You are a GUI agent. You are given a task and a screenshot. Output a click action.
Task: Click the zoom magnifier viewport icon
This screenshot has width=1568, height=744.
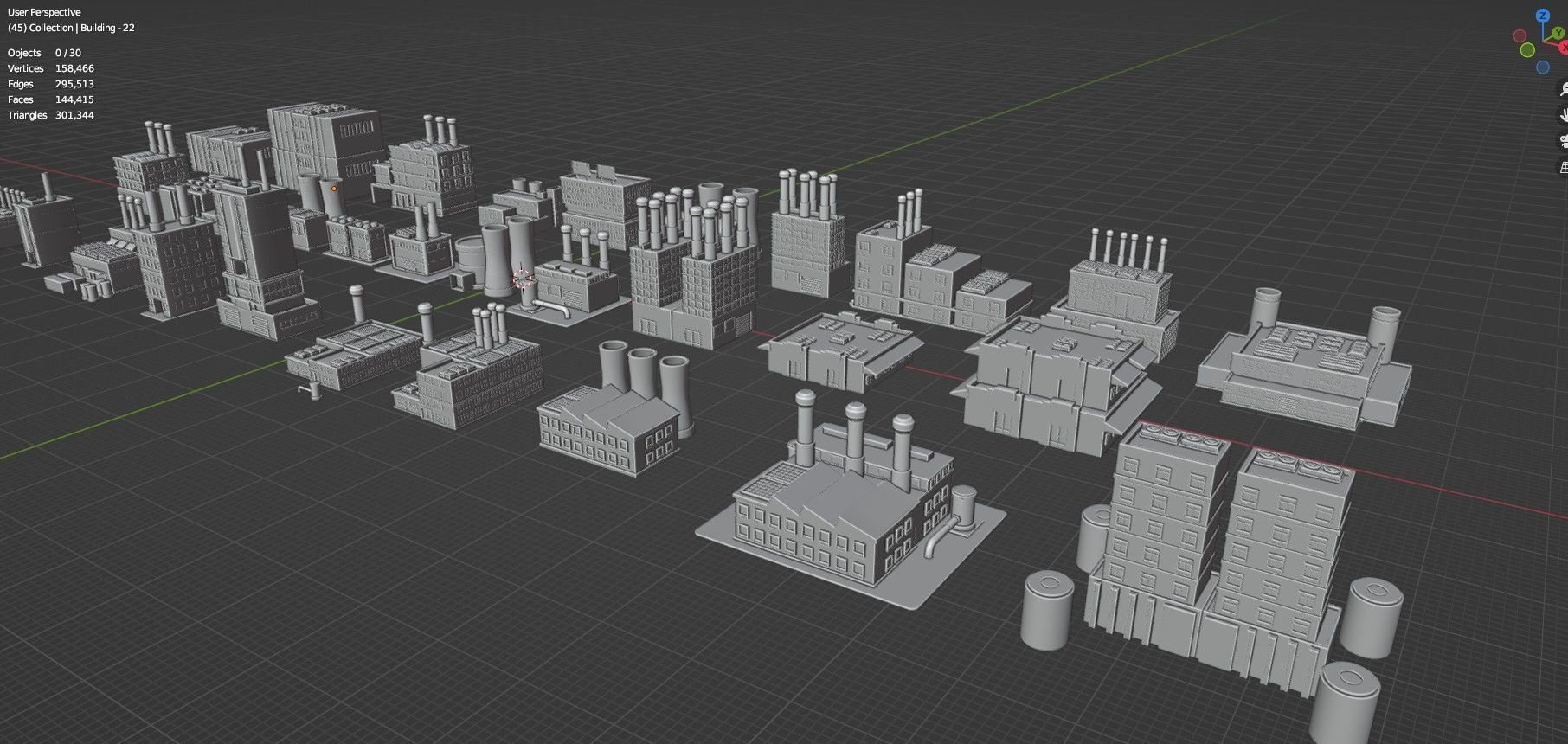pyautogui.click(x=1563, y=88)
